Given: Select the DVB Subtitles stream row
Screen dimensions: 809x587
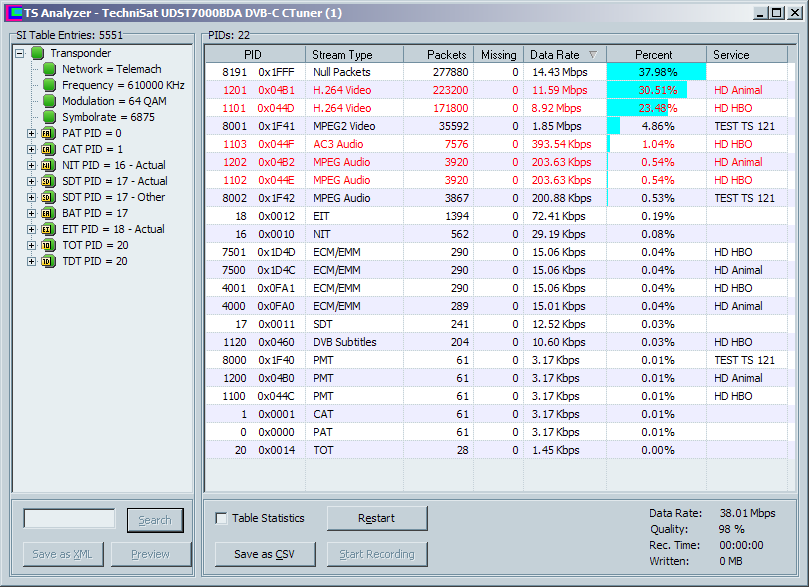Looking at the screenshot, I should (x=496, y=343).
